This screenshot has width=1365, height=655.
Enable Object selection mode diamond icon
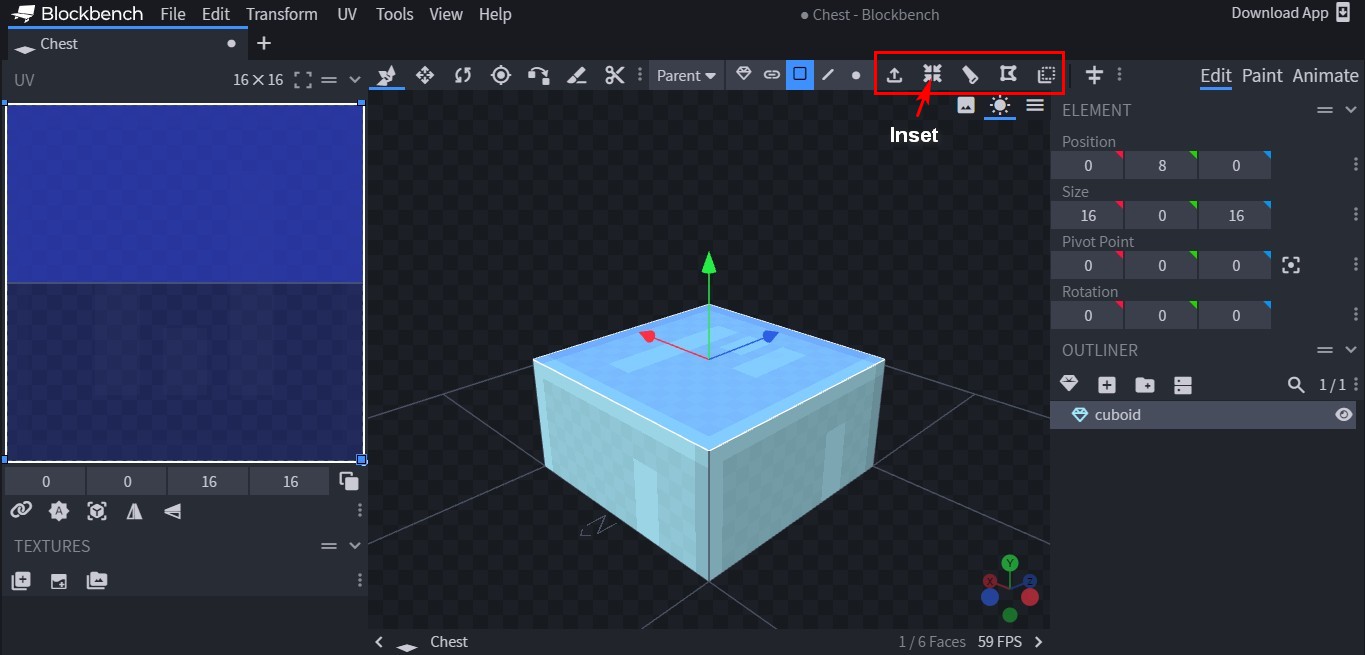coord(743,74)
